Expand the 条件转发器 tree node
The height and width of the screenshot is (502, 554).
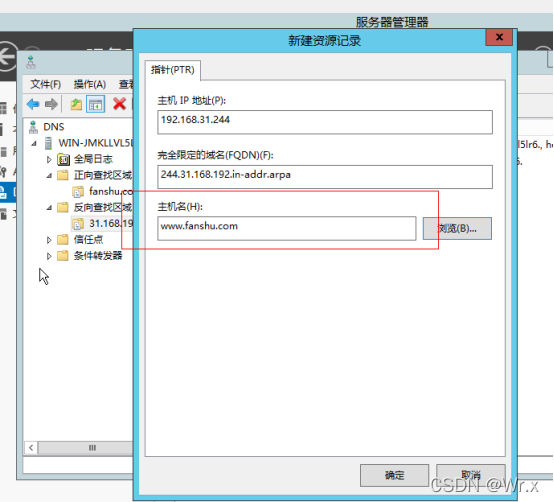pos(49,256)
